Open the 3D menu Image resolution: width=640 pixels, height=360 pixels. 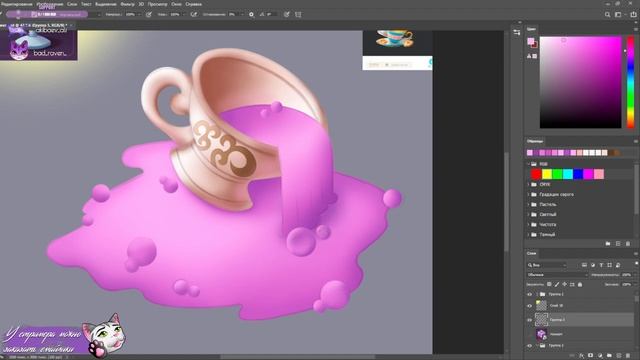141,4
